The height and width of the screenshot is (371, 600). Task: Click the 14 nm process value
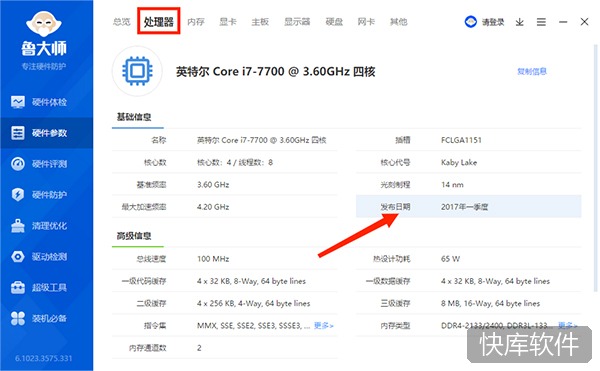click(x=452, y=185)
